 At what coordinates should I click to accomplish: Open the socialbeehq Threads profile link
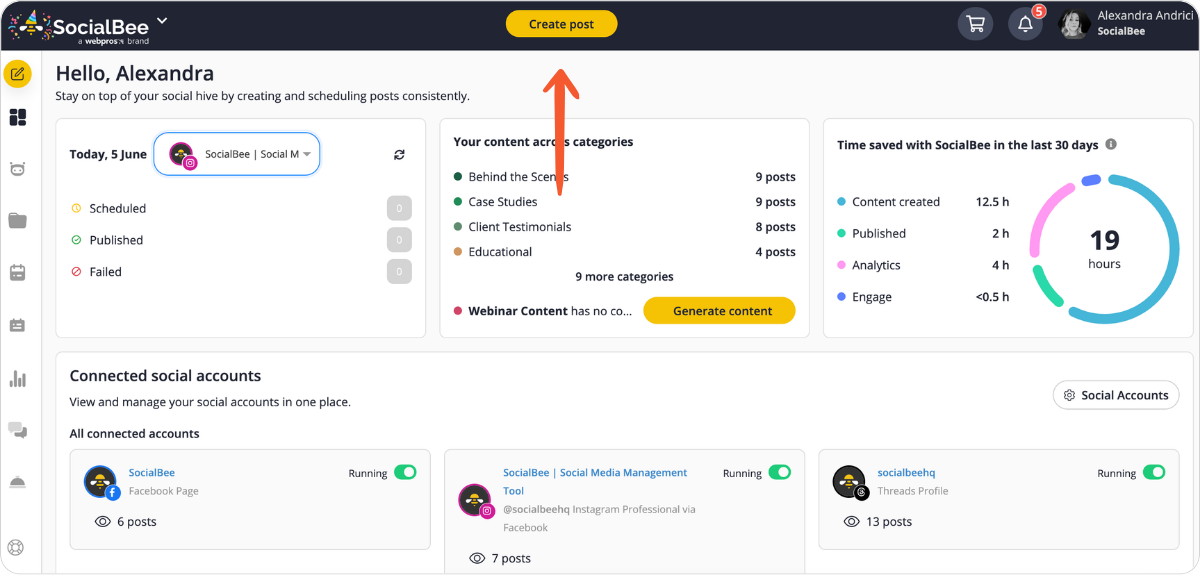(906, 473)
